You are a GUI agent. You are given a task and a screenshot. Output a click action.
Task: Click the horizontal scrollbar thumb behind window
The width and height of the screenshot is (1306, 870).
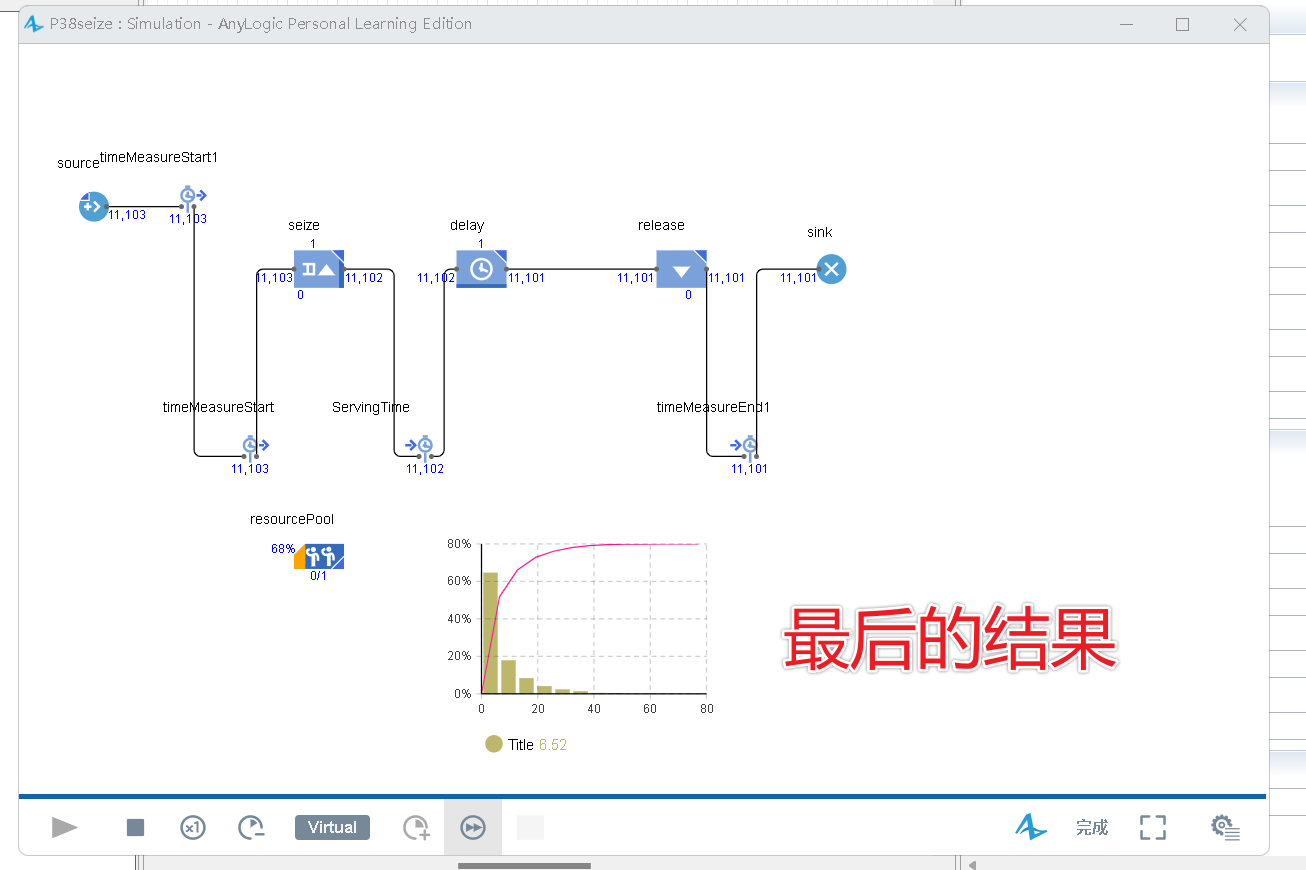(524, 865)
